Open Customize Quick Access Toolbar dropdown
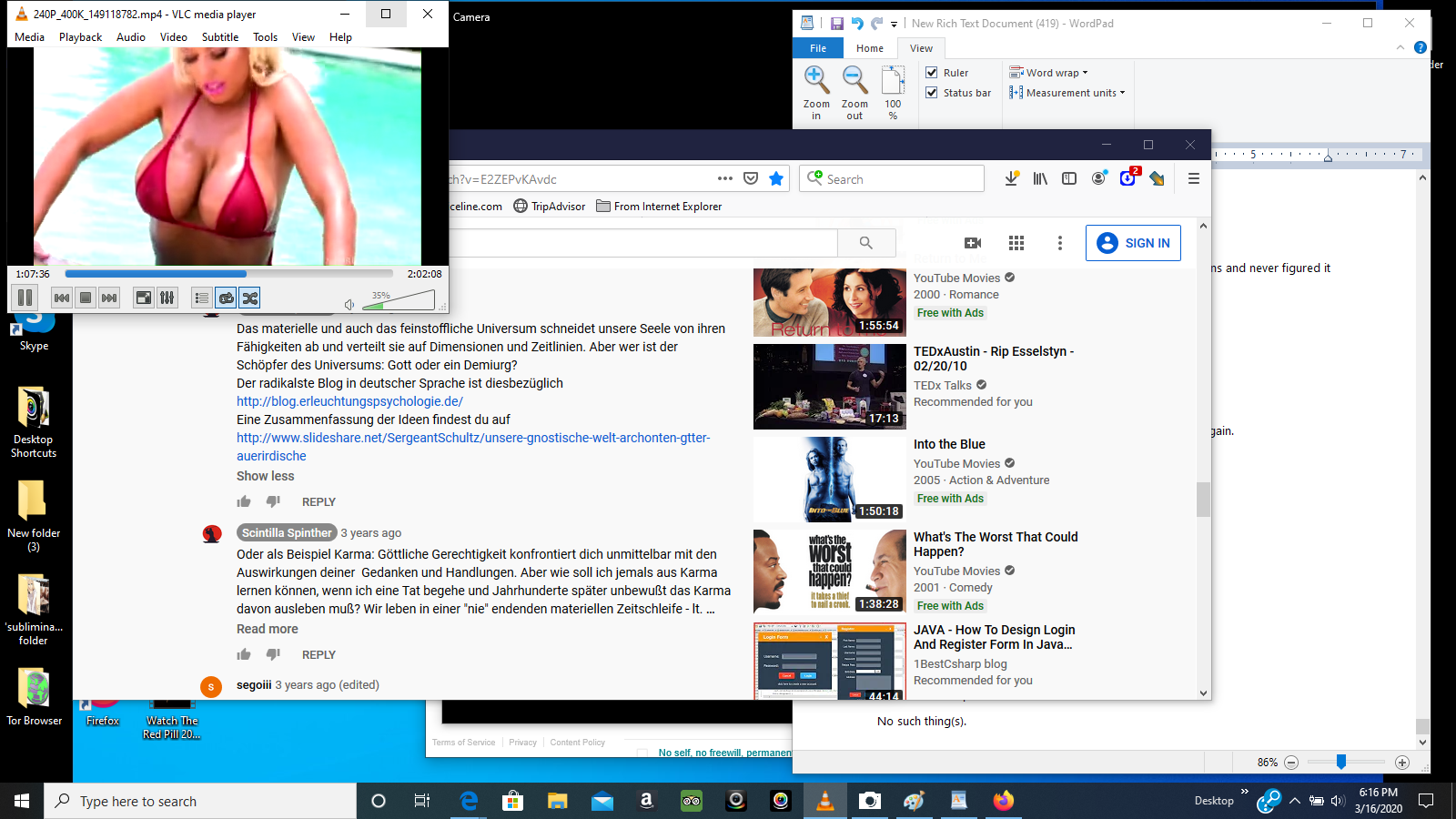Image resolution: width=1456 pixels, height=819 pixels. [894, 24]
